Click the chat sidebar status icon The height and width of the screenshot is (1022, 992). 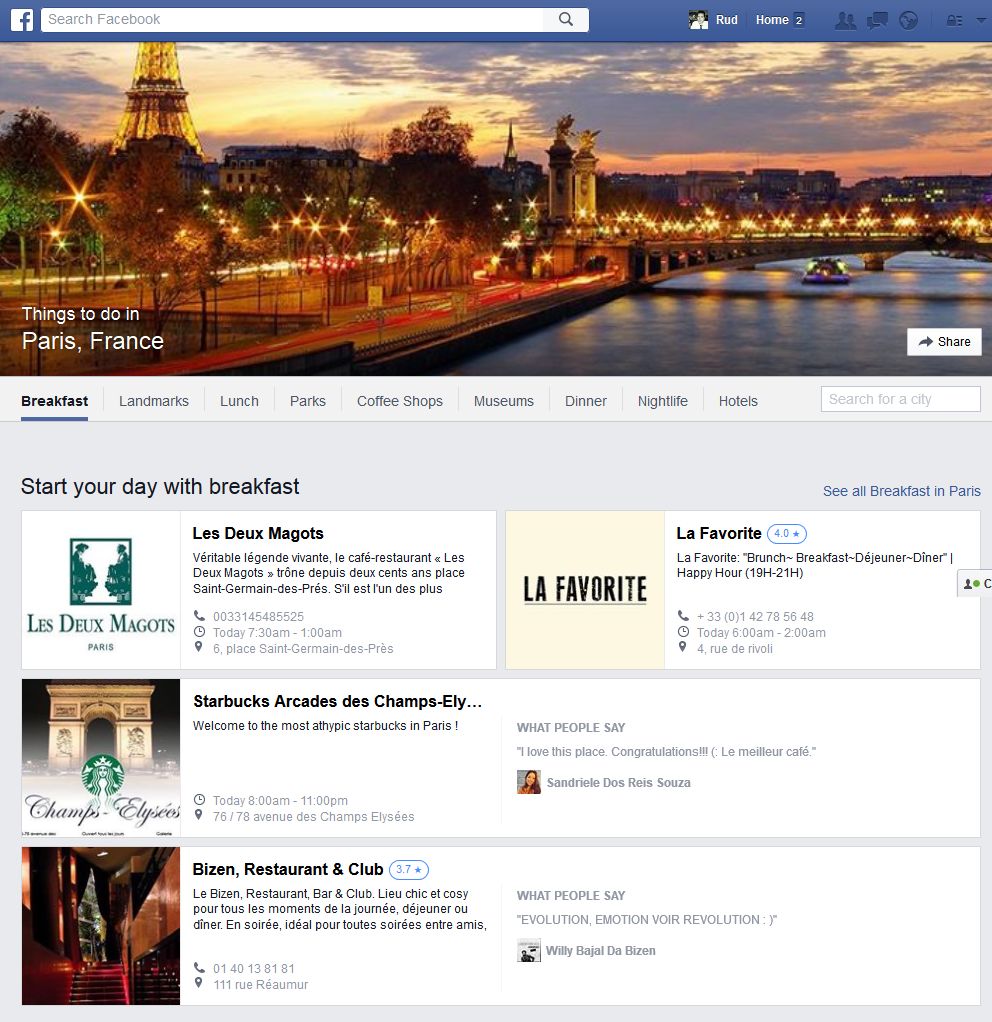tap(972, 583)
